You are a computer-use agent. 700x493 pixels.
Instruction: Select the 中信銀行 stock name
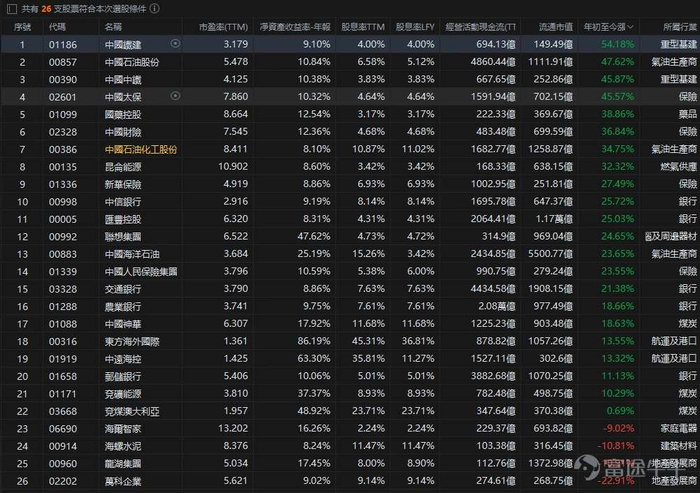pos(123,202)
